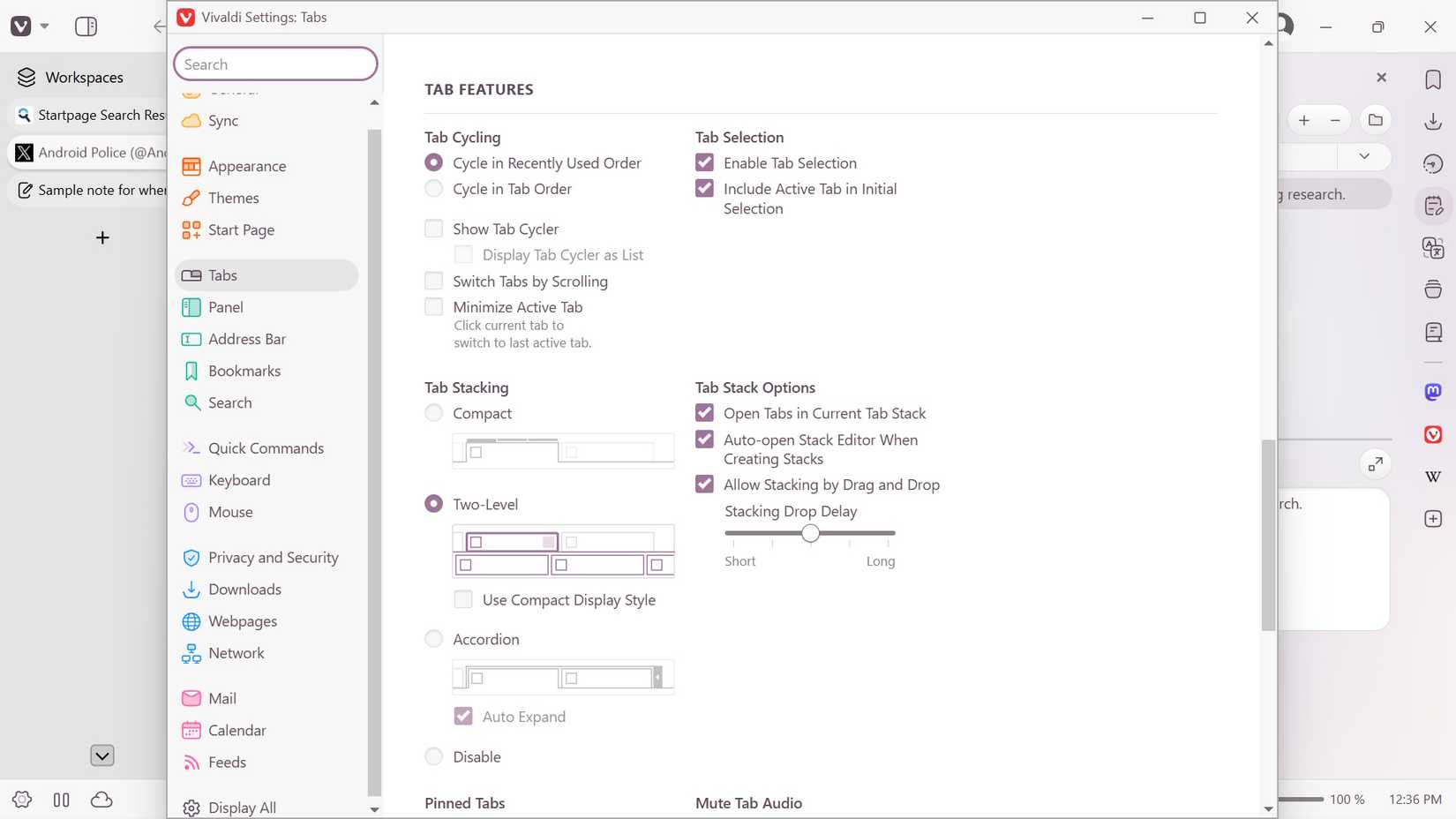Open the Downloads panel in the sidebar
Viewport: 1456px width, 819px height.
[x=1432, y=121]
